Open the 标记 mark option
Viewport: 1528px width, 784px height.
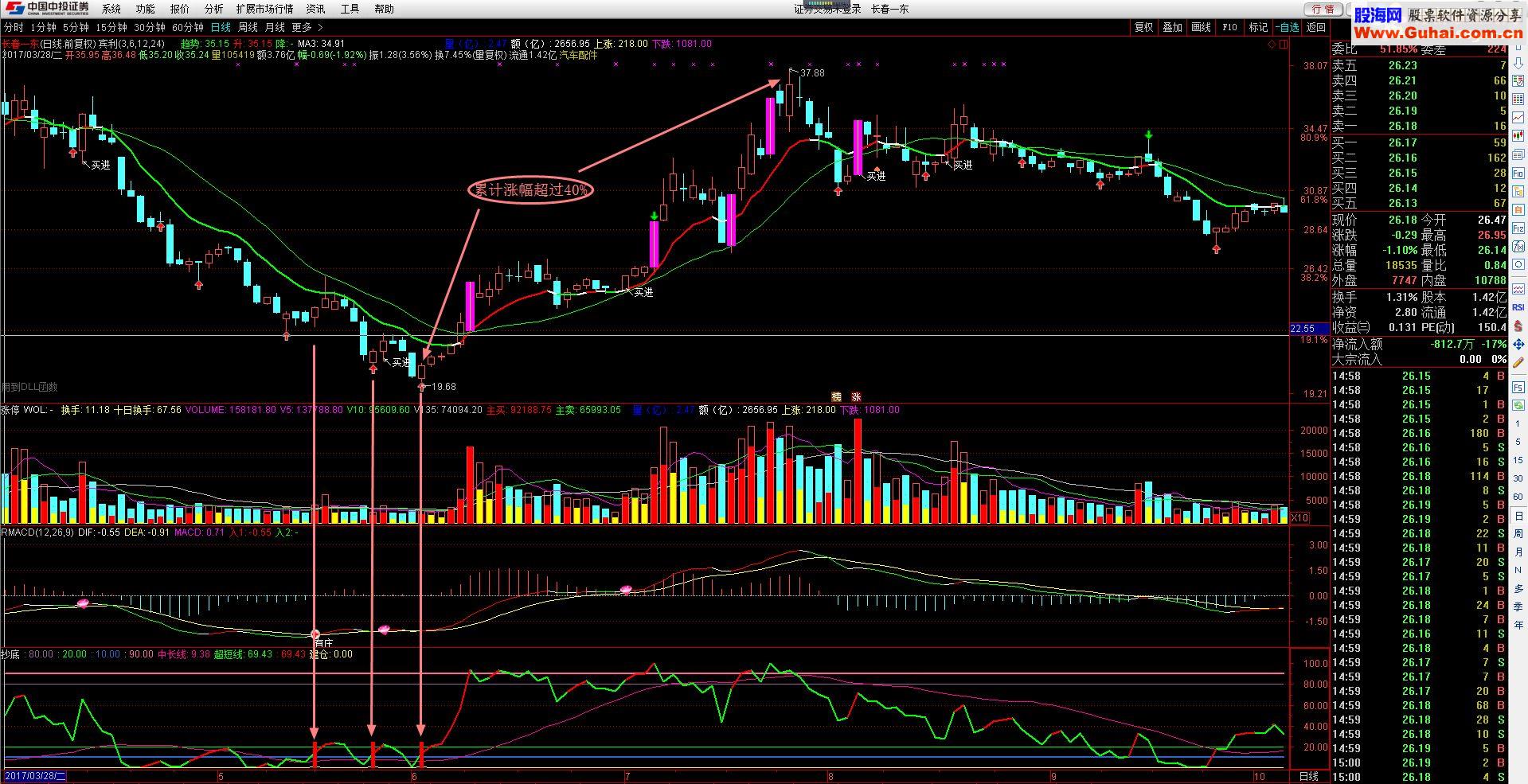click(x=1259, y=27)
